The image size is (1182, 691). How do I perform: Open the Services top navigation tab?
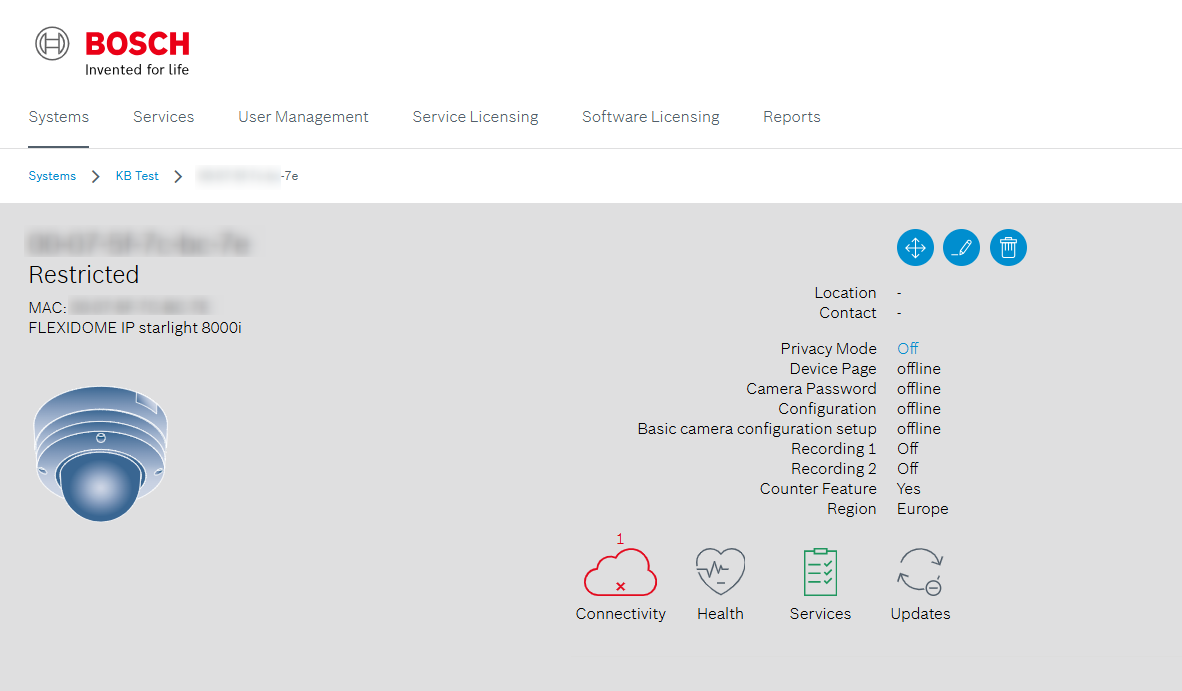[163, 117]
